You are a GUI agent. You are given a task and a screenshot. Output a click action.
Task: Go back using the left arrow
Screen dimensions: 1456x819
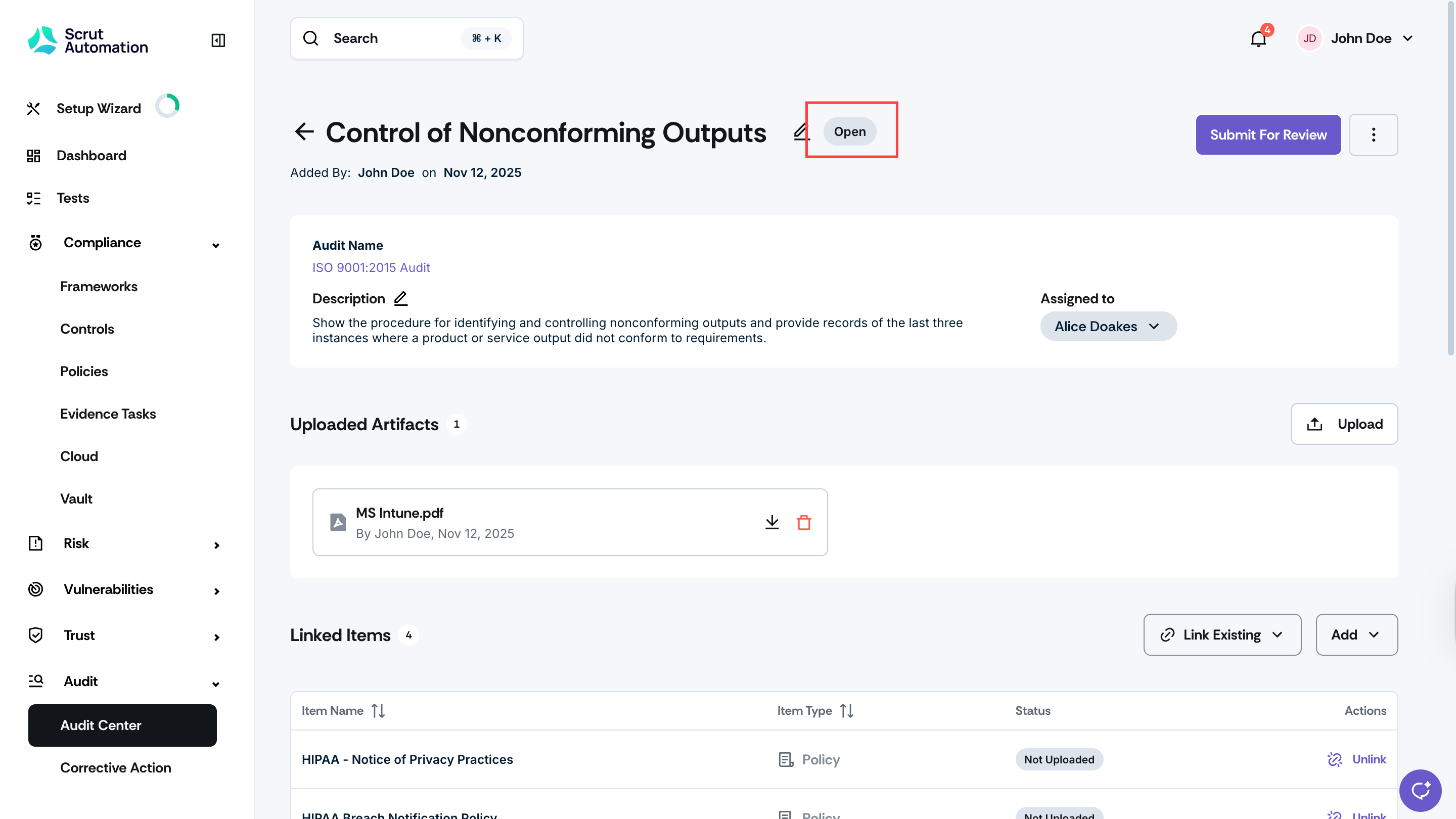click(x=304, y=131)
